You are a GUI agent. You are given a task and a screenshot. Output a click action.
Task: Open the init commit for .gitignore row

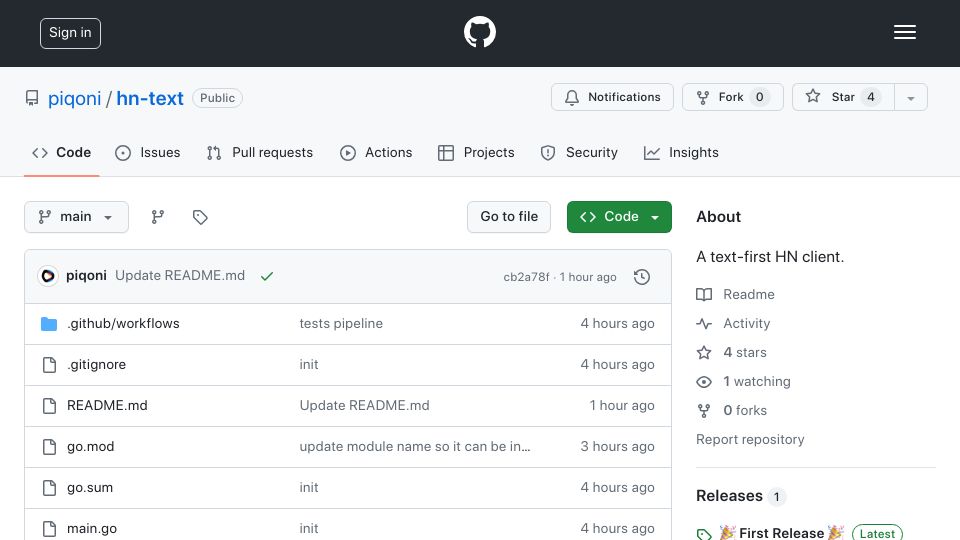pos(309,364)
